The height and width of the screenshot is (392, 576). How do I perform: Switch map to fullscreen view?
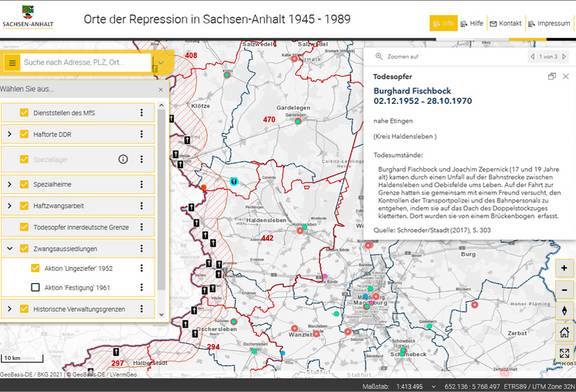[x=564, y=353]
